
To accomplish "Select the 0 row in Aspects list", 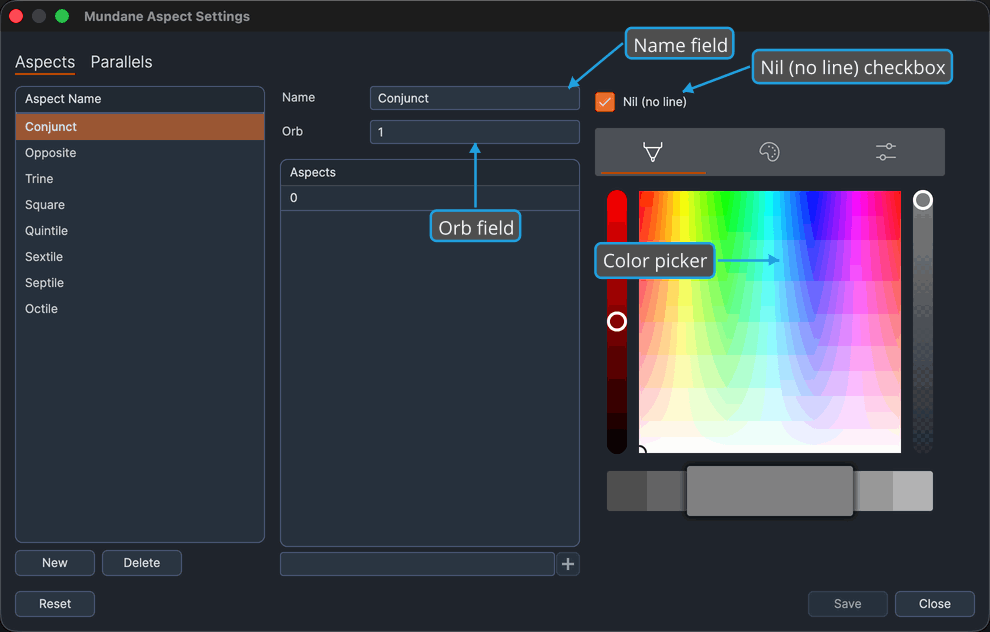I will 430,198.
